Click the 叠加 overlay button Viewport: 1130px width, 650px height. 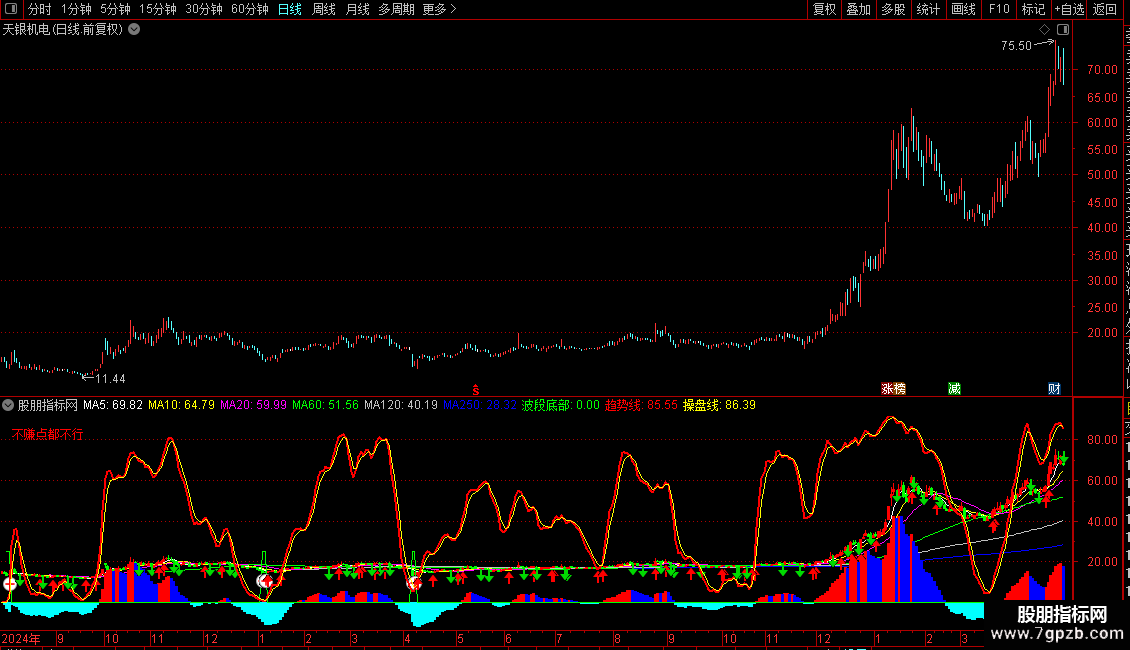pyautogui.click(x=858, y=9)
